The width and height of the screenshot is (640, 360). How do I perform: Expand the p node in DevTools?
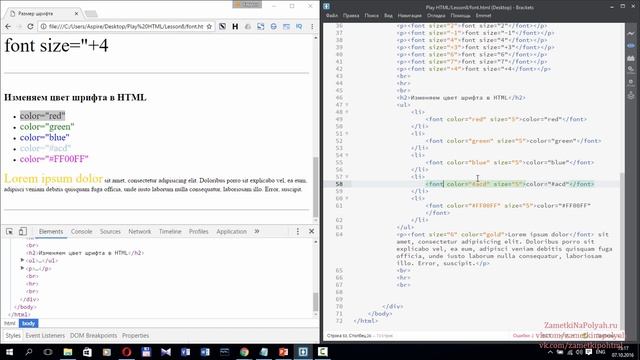(22, 268)
